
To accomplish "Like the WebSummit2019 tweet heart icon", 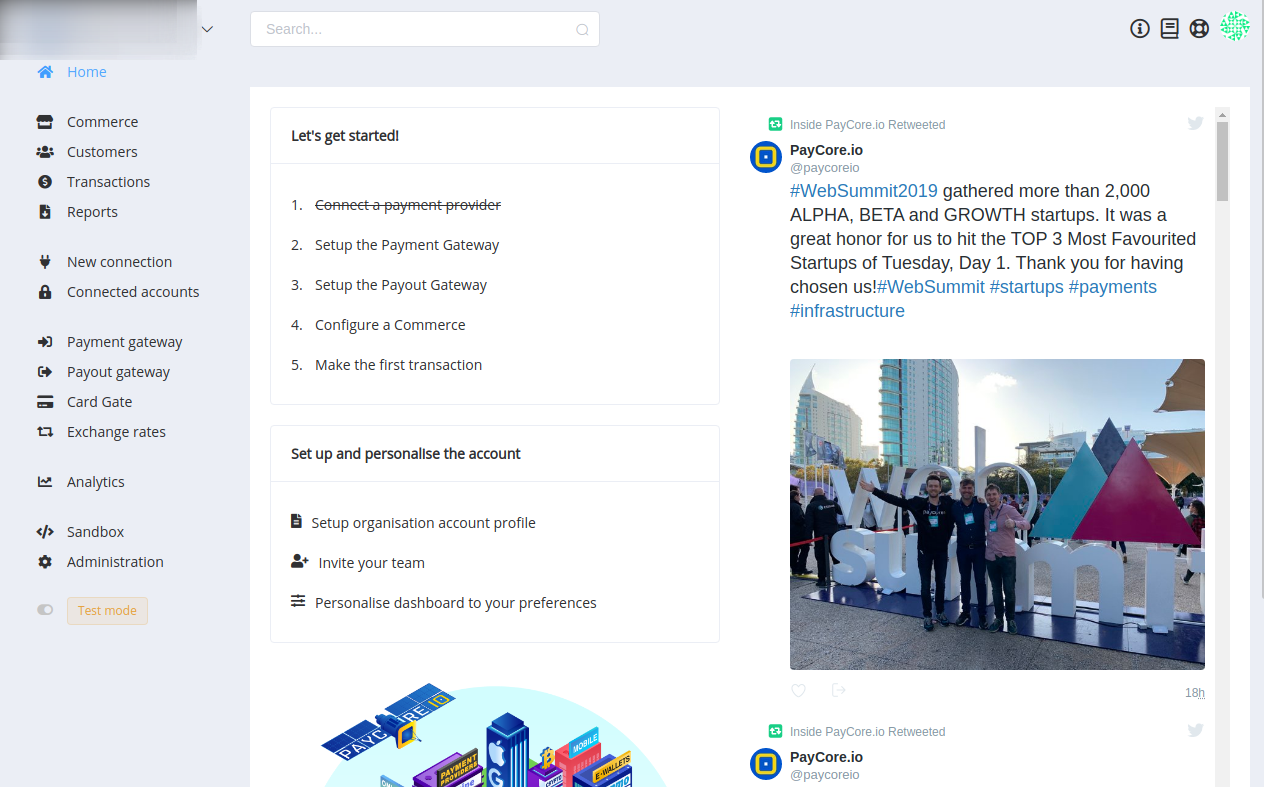I will 798,690.
